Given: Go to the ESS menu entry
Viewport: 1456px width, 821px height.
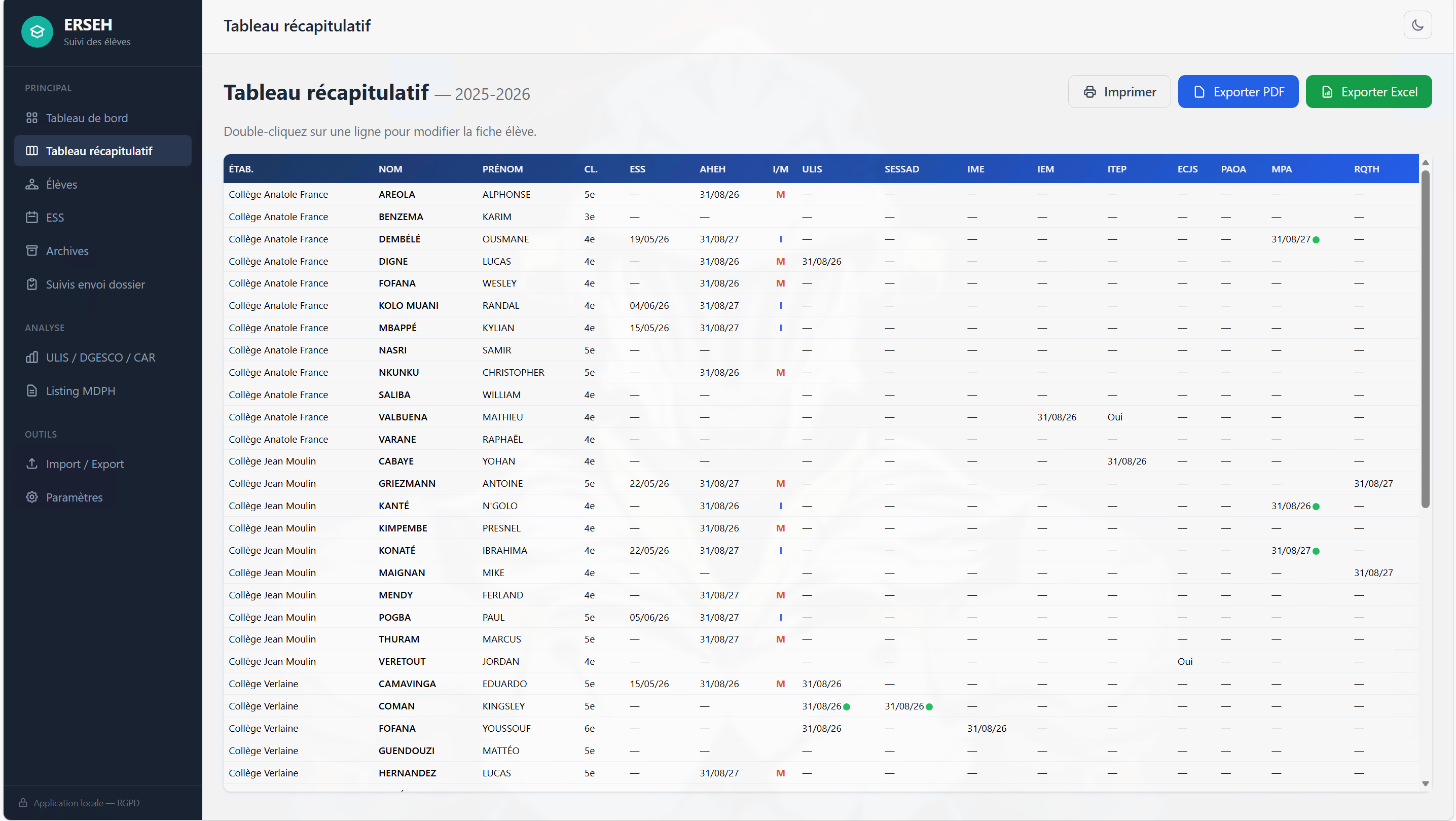Looking at the screenshot, I should pyautogui.click(x=102, y=217).
